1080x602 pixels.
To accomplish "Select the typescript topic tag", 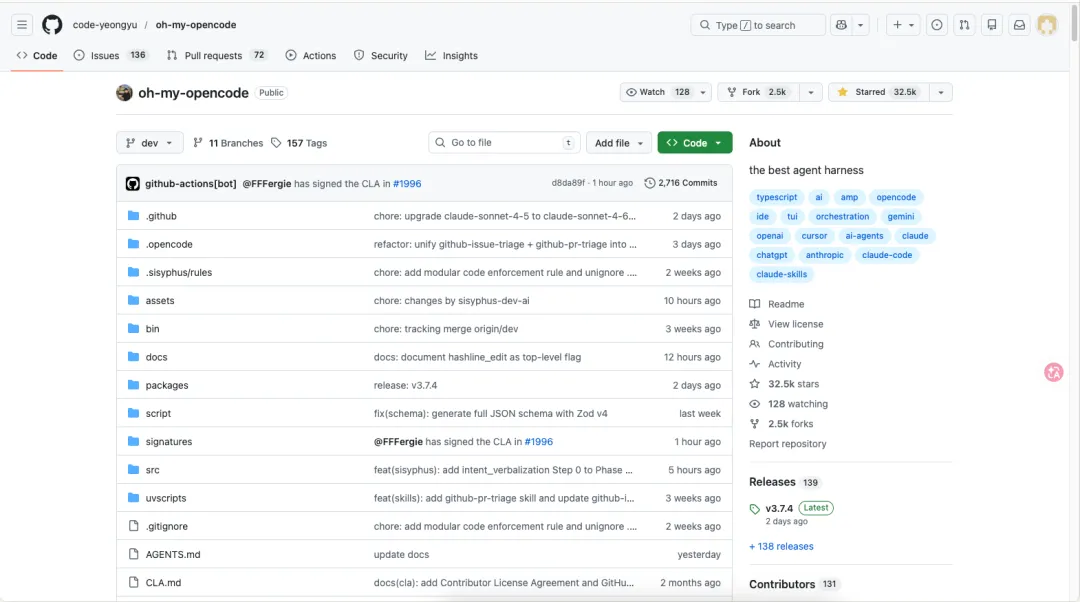I will pos(776,197).
